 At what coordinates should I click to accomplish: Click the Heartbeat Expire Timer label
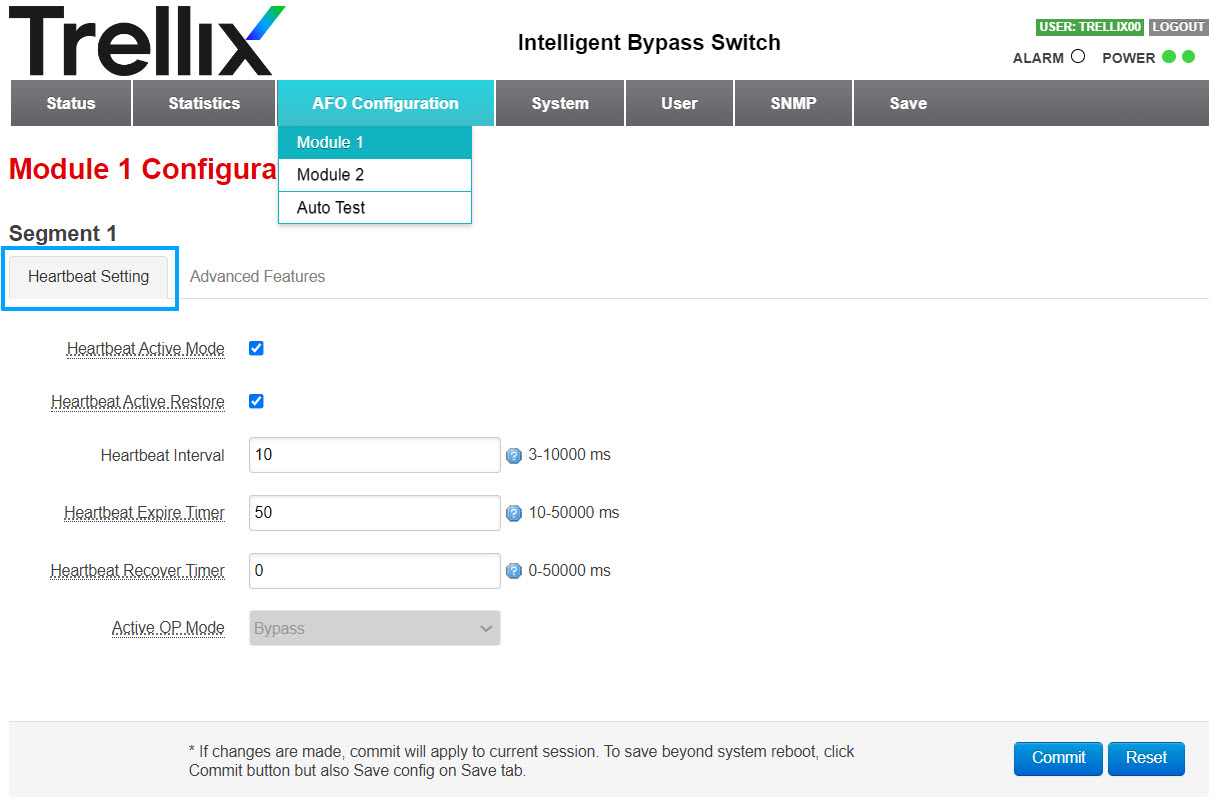[x=144, y=513]
